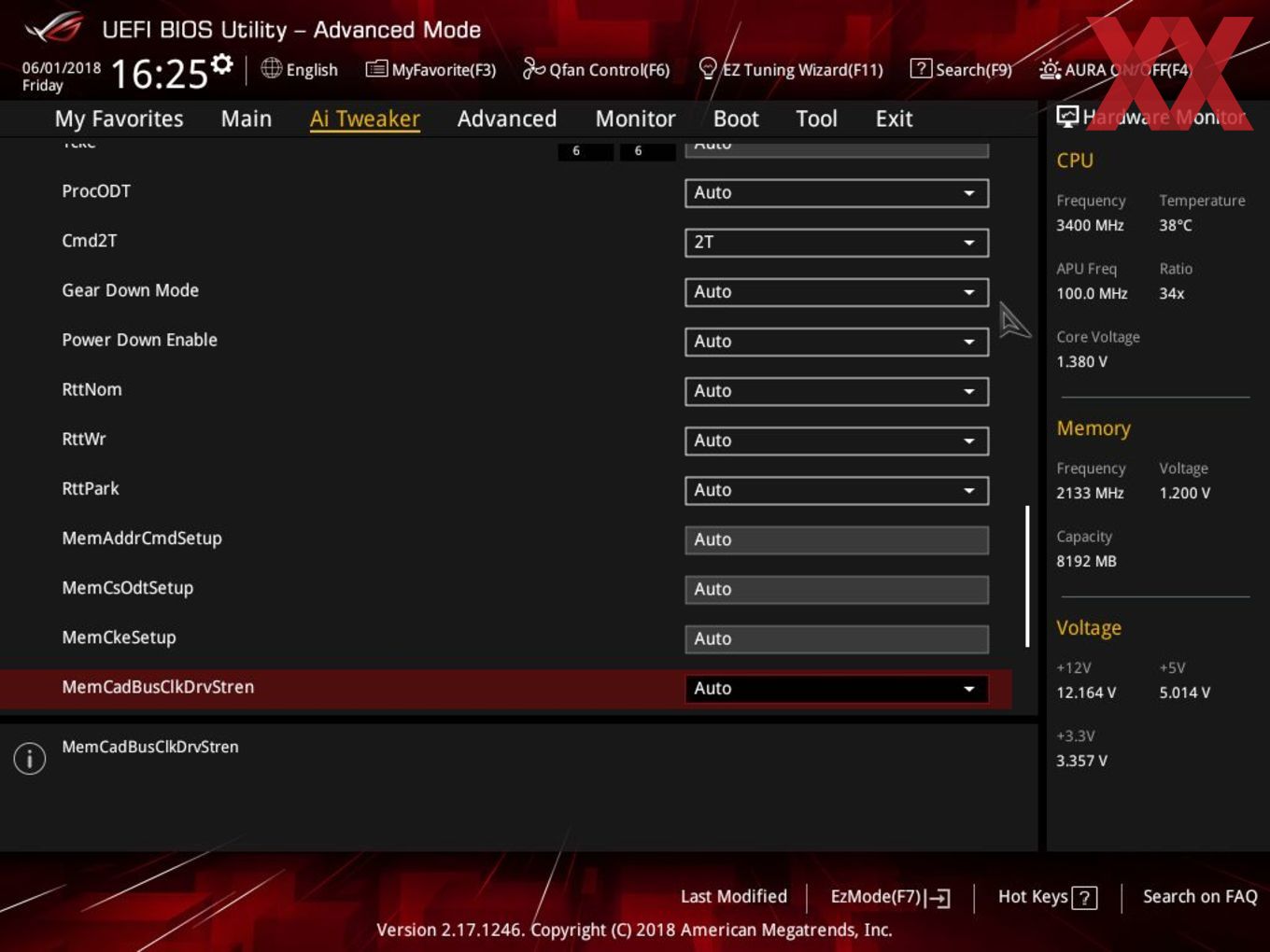Open the Tool tab
This screenshot has height=952, width=1270.
pos(816,119)
